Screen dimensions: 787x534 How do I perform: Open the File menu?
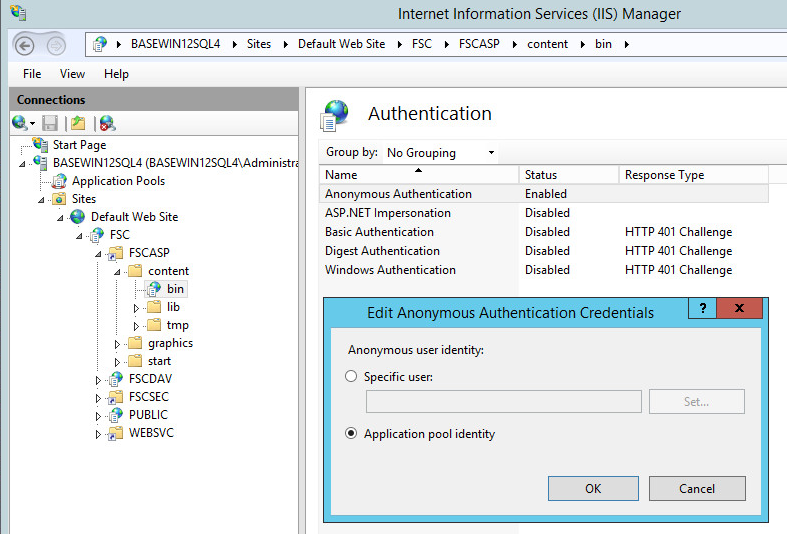[32, 74]
